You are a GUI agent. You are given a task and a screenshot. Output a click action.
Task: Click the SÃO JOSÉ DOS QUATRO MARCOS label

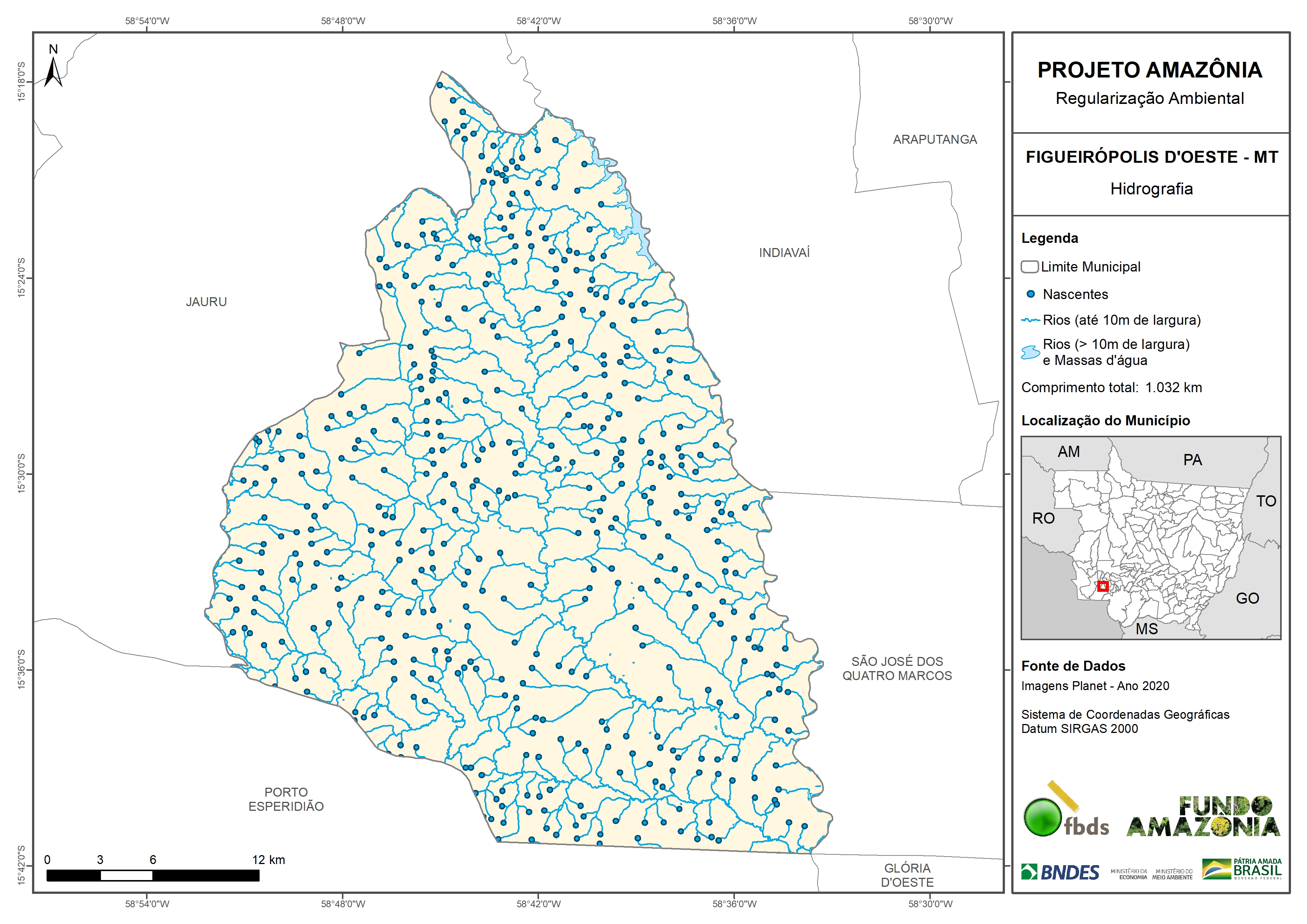(897, 669)
